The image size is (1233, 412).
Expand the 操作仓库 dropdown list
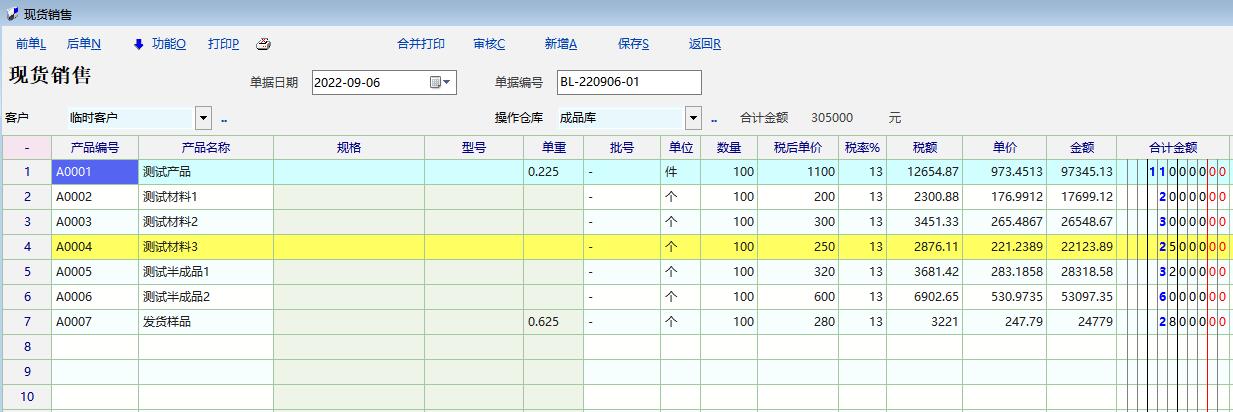[x=694, y=118]
